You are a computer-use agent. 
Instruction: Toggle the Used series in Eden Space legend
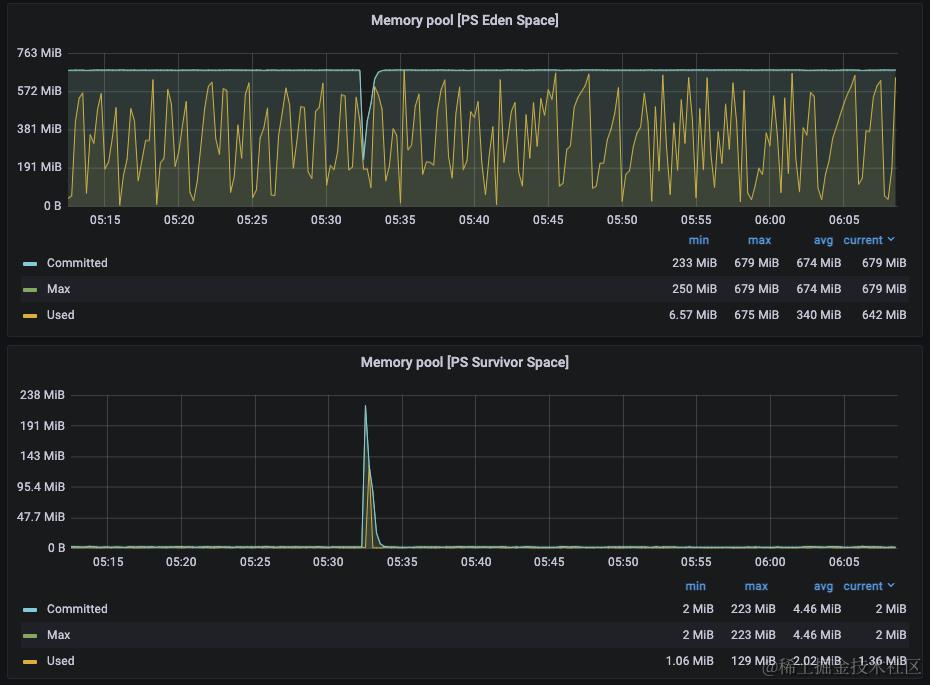tap(60, 315)
